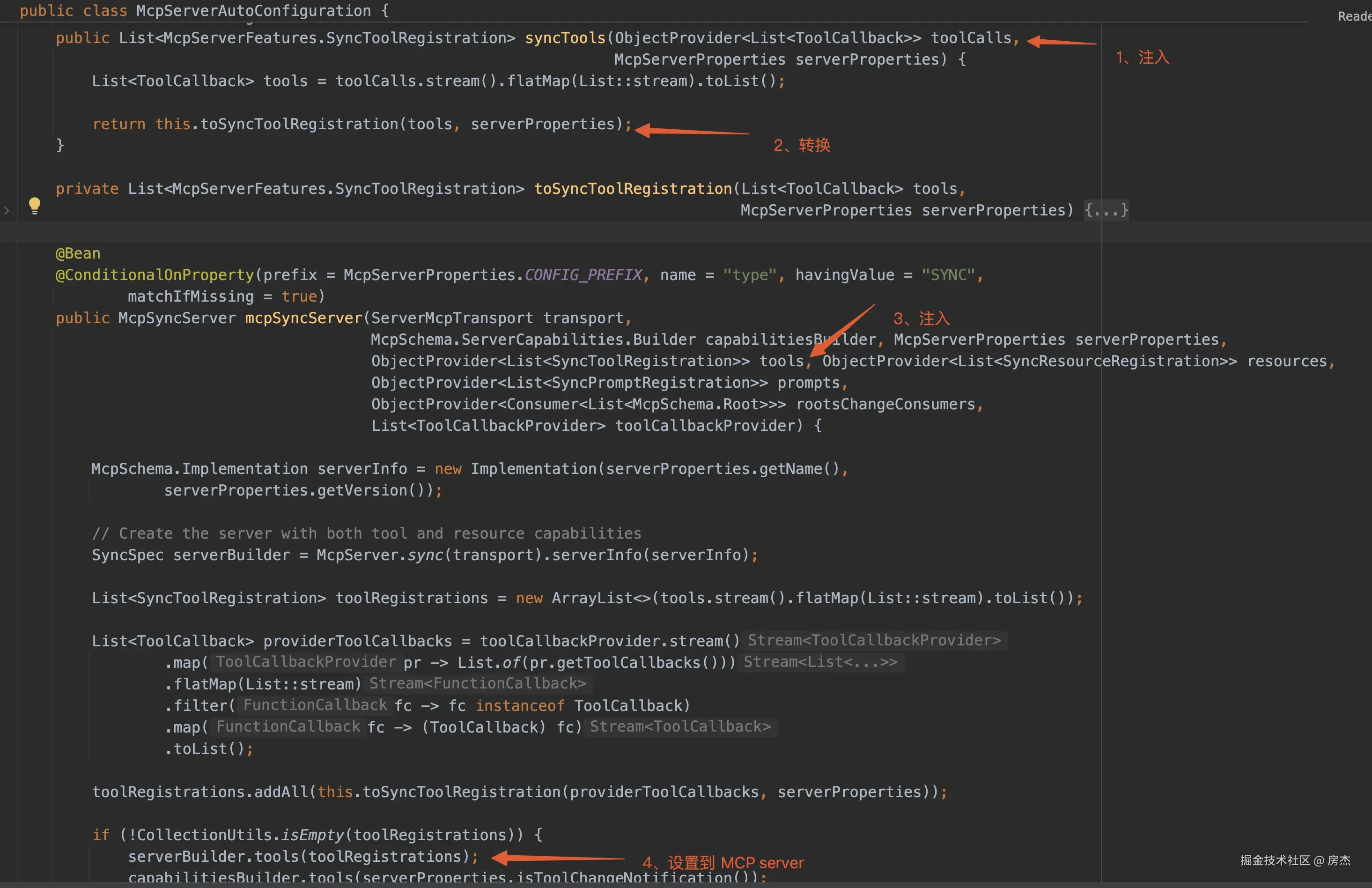
Task: Unfold the collapsed {...} code block
Action: [1106, 210]
